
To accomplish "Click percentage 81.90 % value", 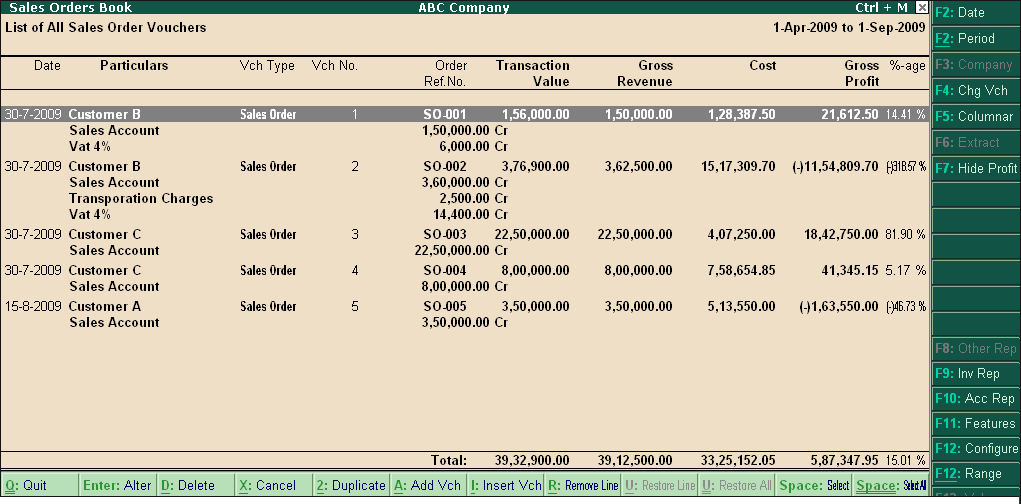I will click(906, 234).
